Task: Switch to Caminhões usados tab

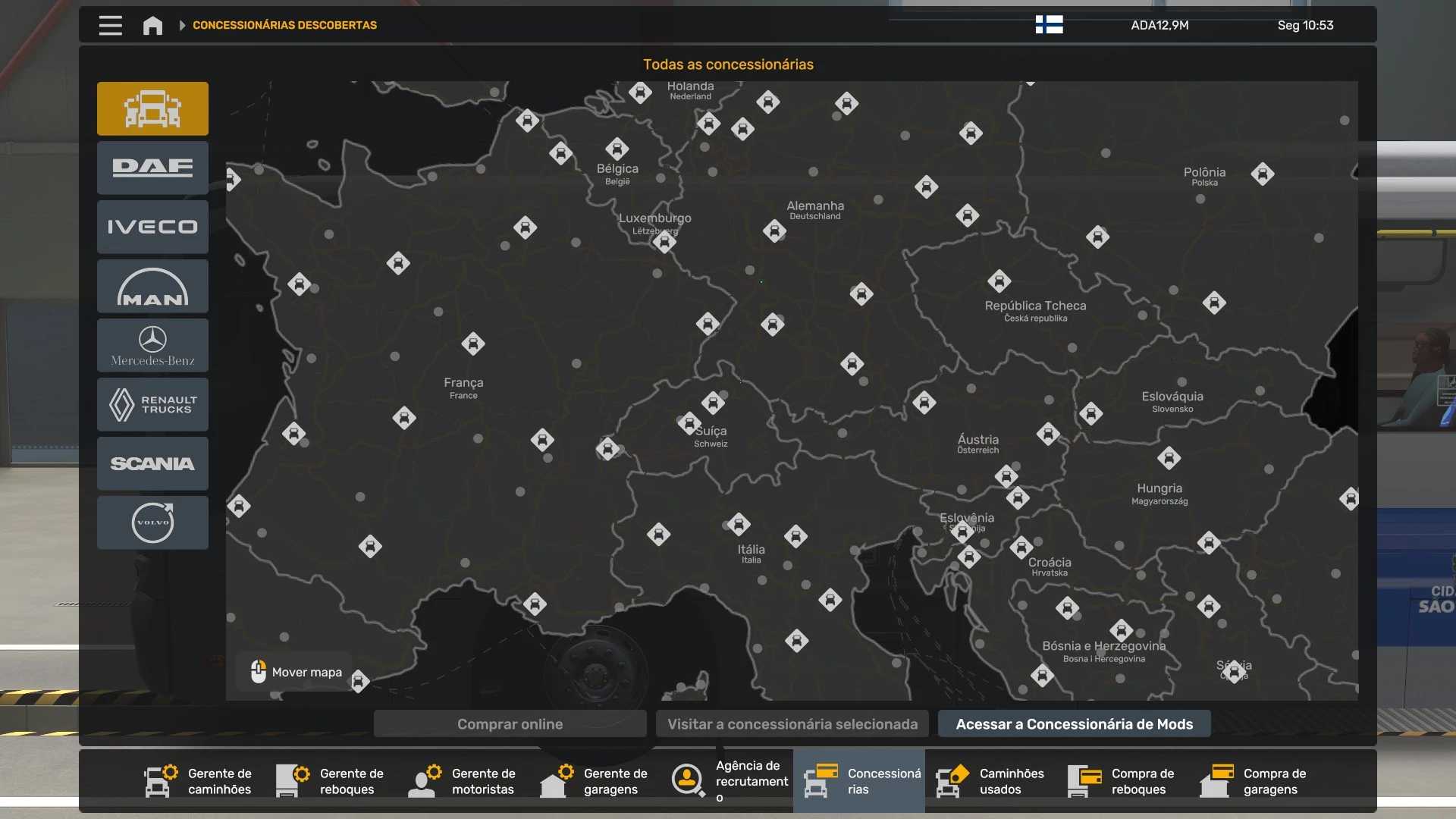Action: tap(990, 781)
